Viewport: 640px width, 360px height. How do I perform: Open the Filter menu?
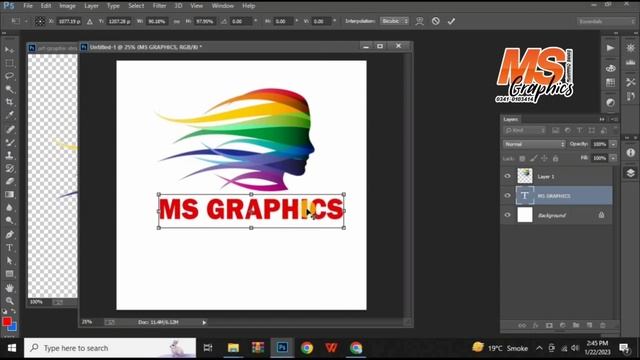coord(159,6)
